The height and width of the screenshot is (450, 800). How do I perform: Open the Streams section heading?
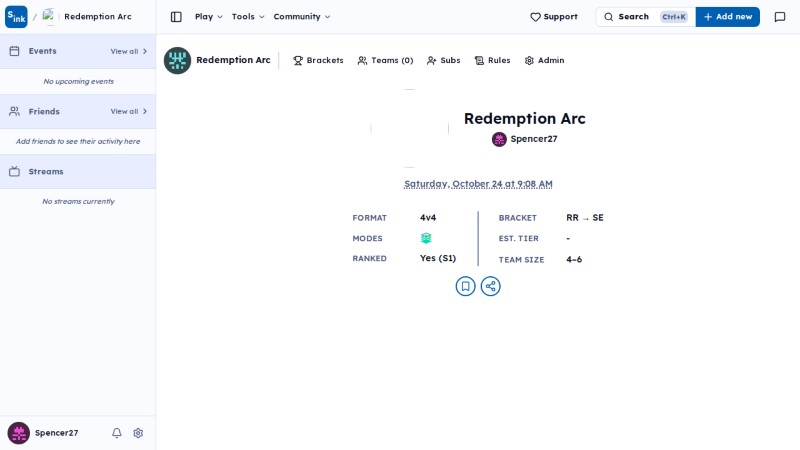coord(46,171)
